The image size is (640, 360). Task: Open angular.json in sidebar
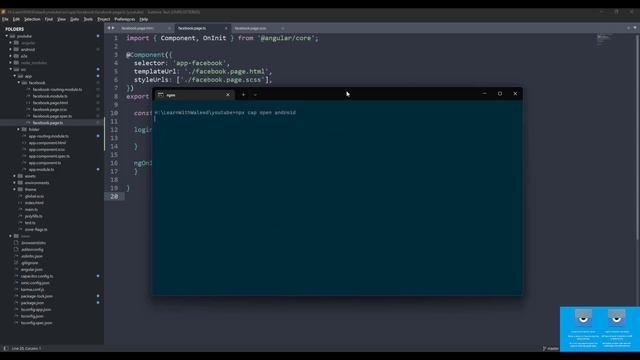(31, 269)
